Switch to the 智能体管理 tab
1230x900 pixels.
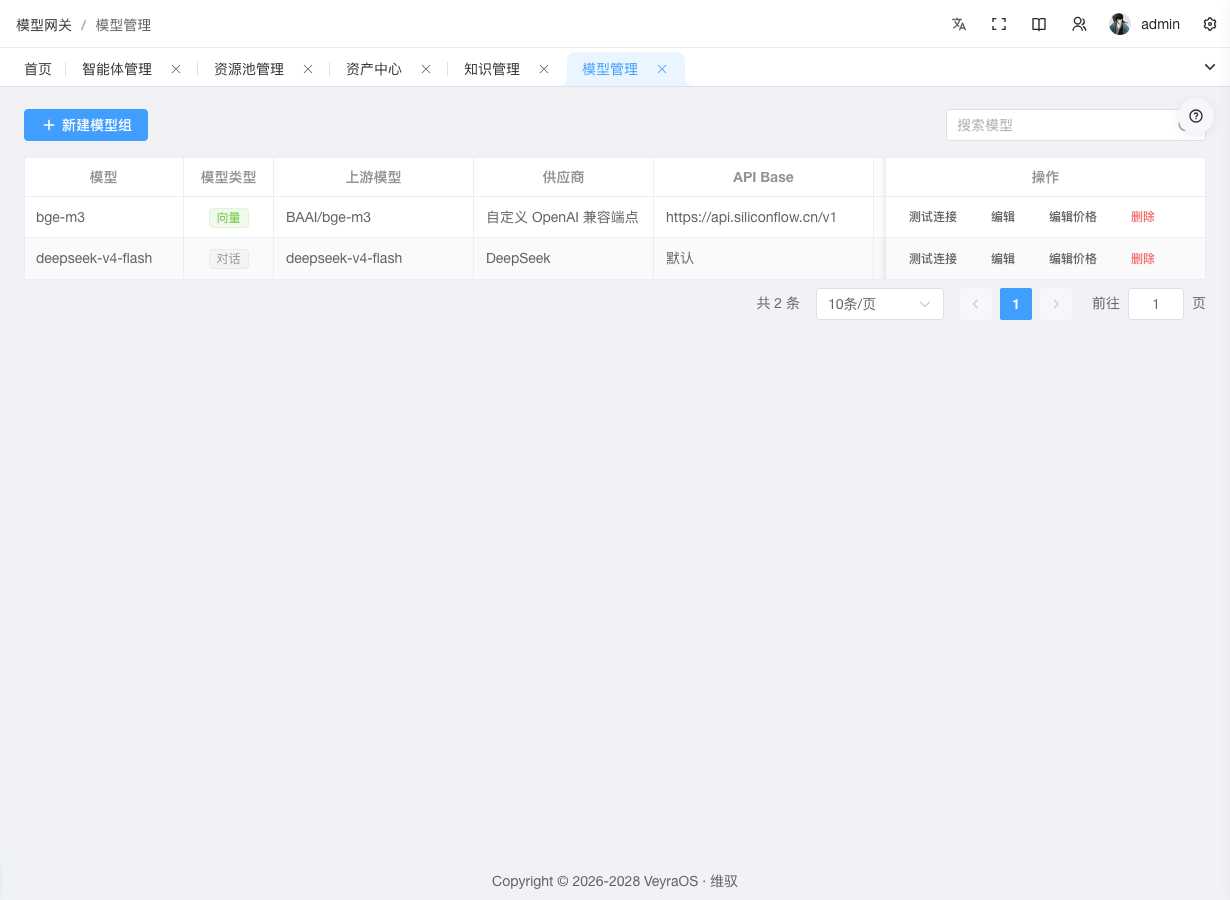(x=117, y=69)
